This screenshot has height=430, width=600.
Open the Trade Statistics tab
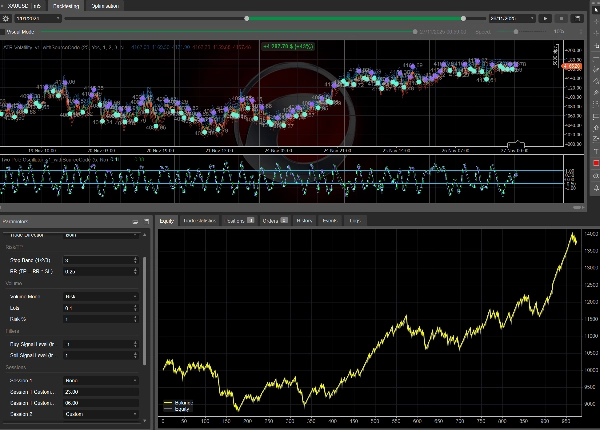(199, 221)
